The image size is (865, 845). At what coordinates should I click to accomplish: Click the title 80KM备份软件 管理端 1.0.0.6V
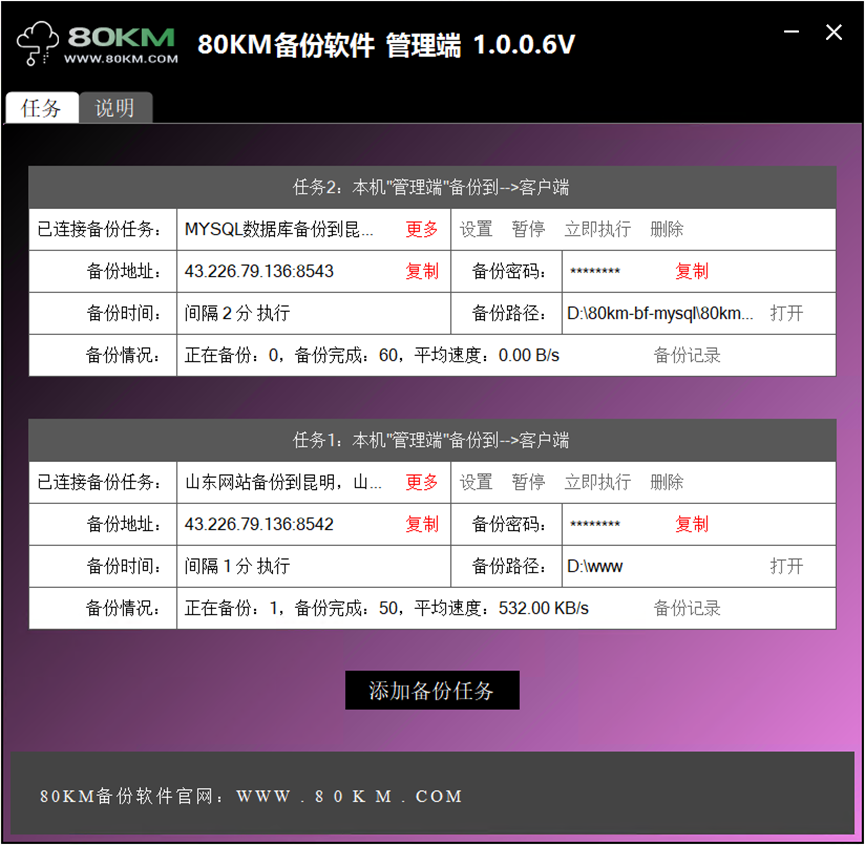click(386, 45)
